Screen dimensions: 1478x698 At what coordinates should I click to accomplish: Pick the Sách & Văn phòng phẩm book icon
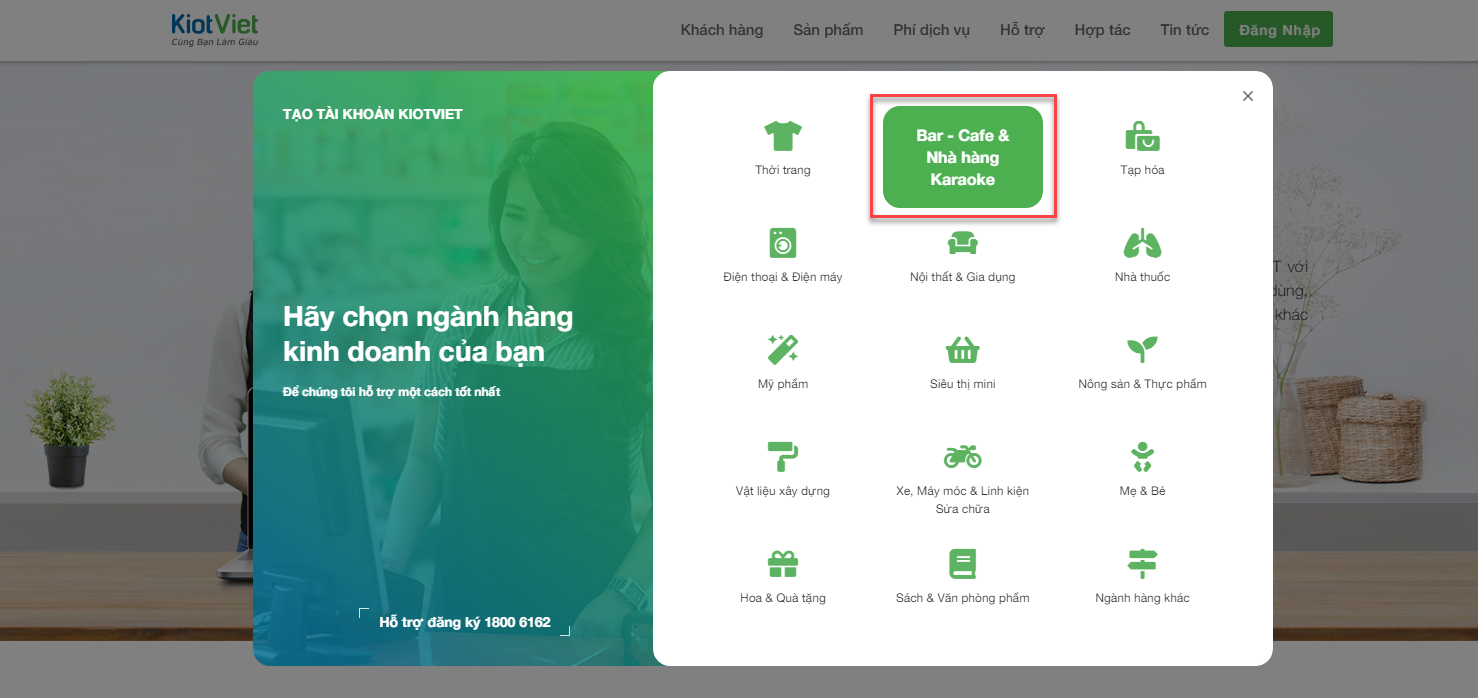tap(963, 564)
